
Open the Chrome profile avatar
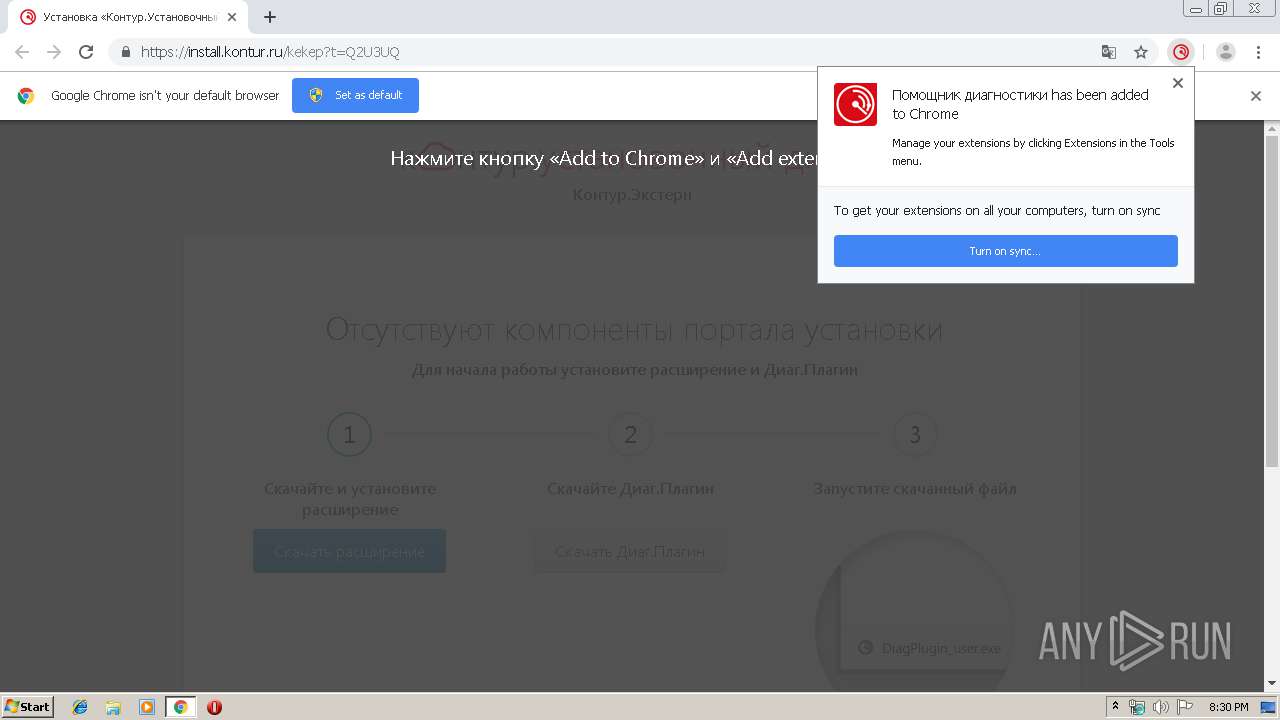[x=1226, y=52]
